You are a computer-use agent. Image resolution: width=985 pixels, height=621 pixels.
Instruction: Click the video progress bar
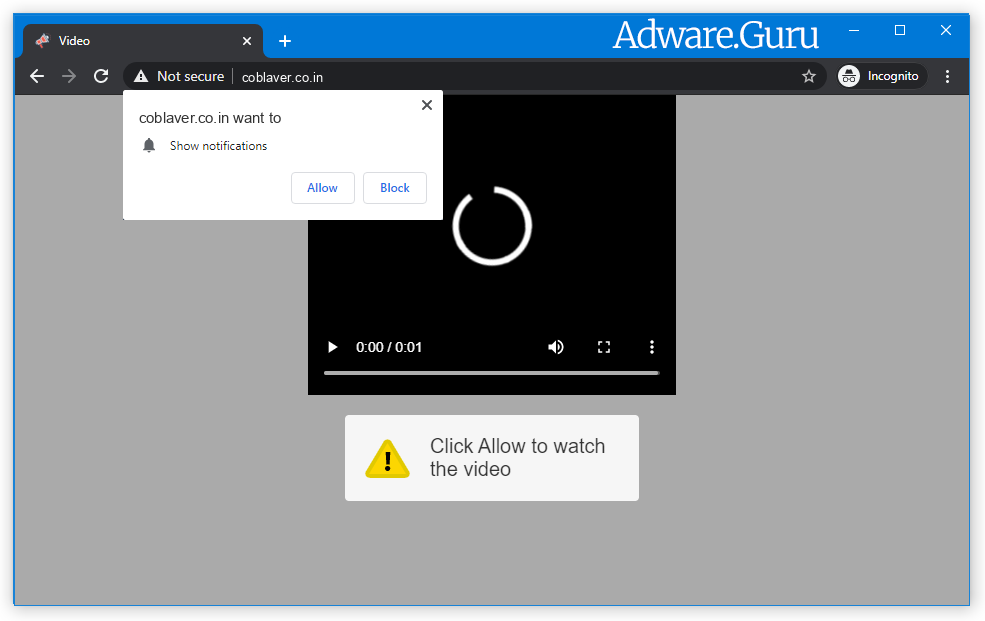click(491, 372)
